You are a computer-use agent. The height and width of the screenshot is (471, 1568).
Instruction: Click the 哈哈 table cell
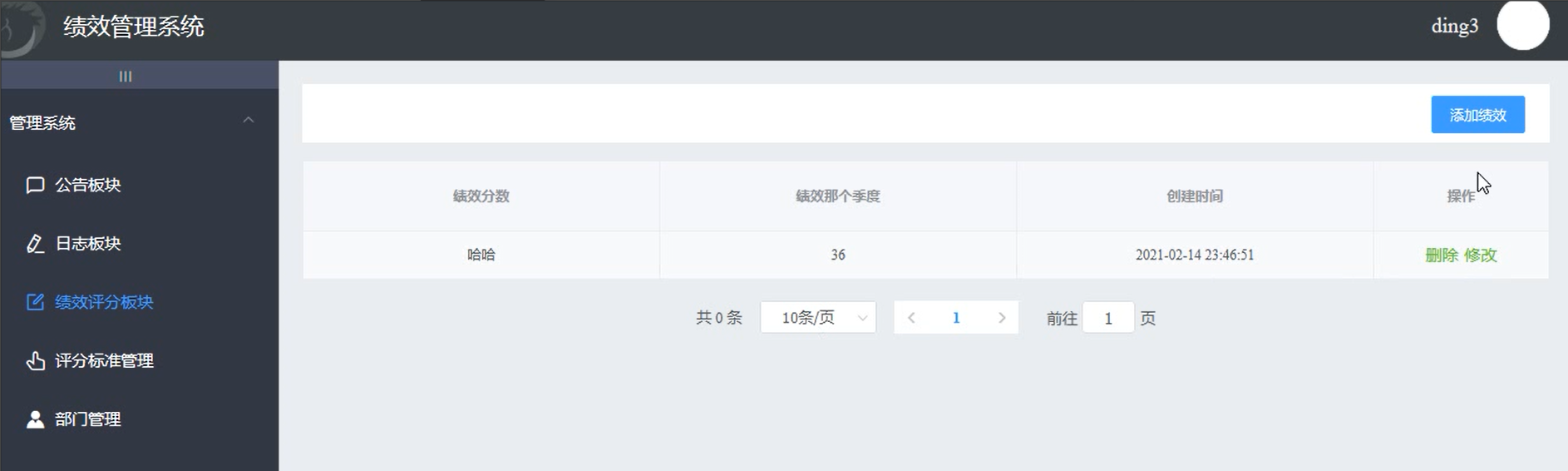[481, 255]
